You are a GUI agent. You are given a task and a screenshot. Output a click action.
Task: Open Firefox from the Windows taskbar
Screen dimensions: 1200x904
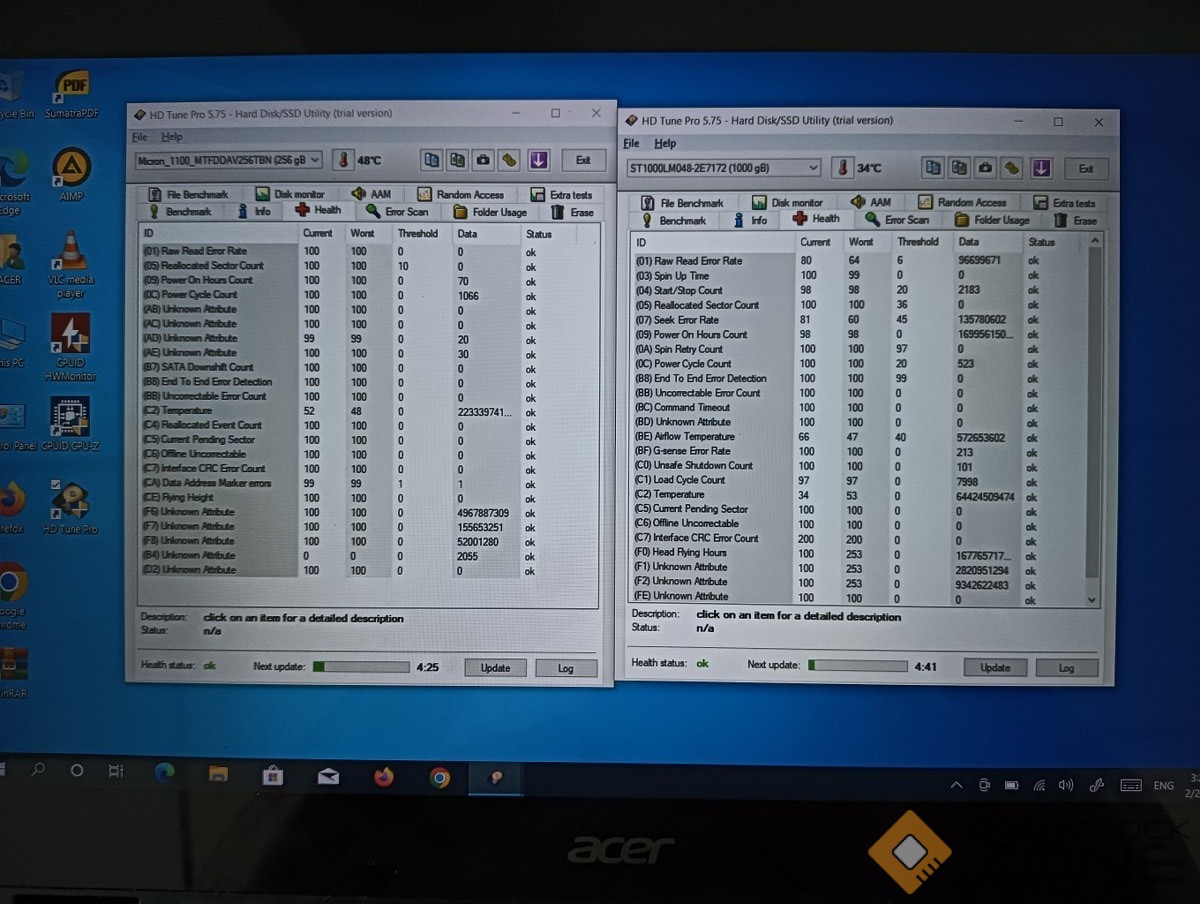384,777
